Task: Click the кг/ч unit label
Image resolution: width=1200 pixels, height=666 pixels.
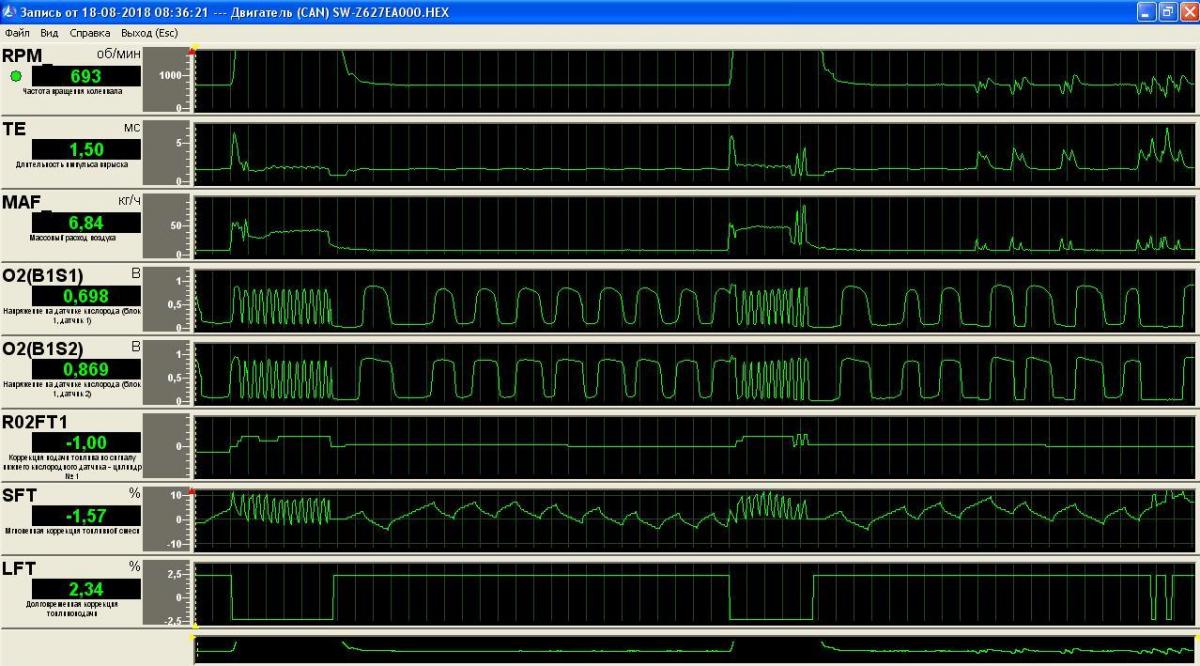Action: 129,200
